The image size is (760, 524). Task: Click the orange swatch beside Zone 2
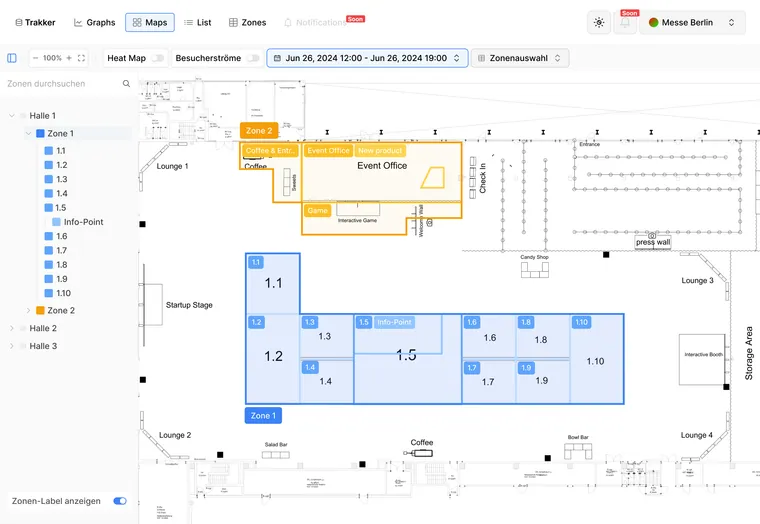pos(40,311)
